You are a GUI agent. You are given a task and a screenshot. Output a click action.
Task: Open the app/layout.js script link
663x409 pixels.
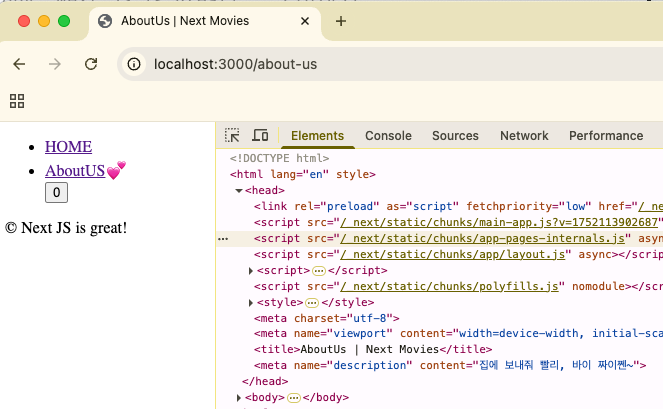[x=452, y=255]
